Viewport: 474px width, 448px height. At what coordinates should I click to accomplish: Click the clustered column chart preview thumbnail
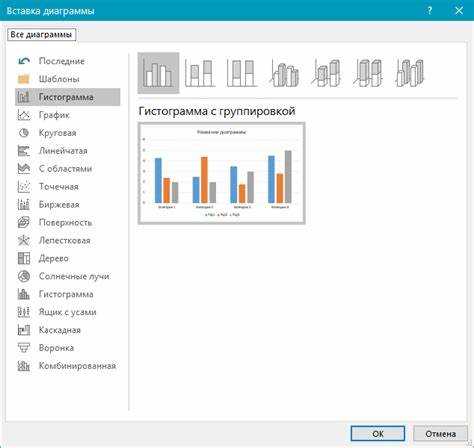[x=222, y=173]
